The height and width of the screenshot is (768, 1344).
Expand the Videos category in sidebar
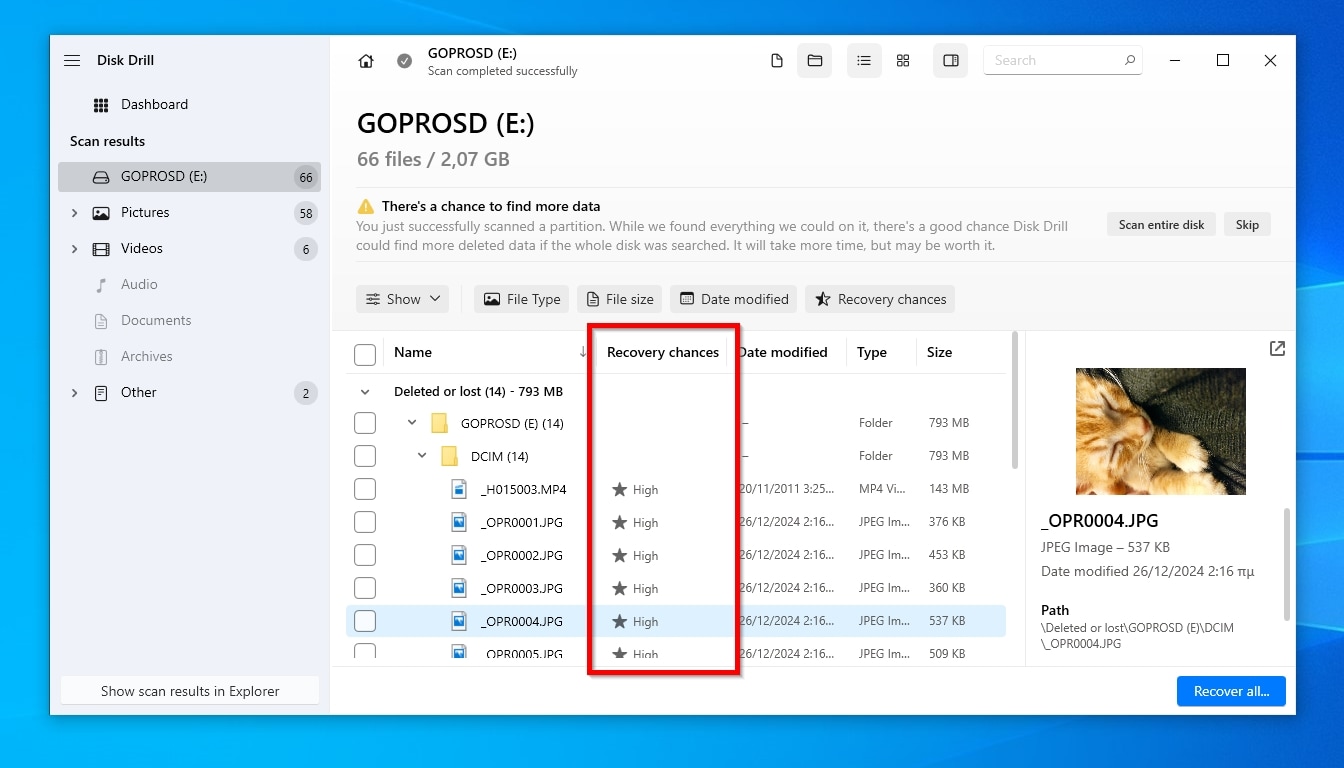pos(74,249)
